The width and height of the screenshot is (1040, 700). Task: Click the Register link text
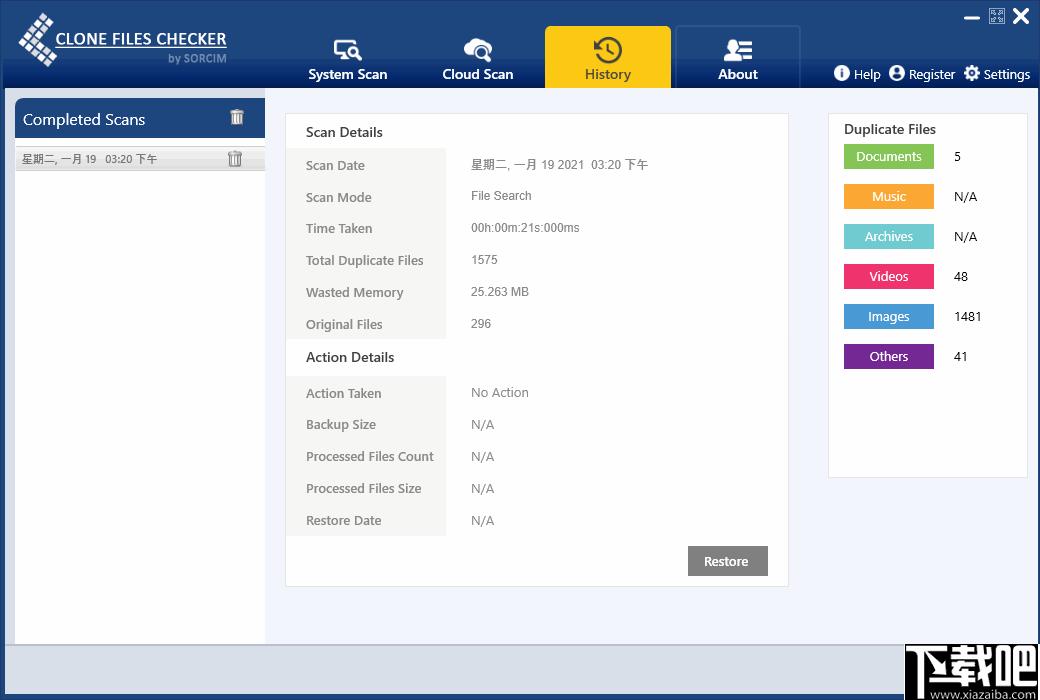point(932,74)
